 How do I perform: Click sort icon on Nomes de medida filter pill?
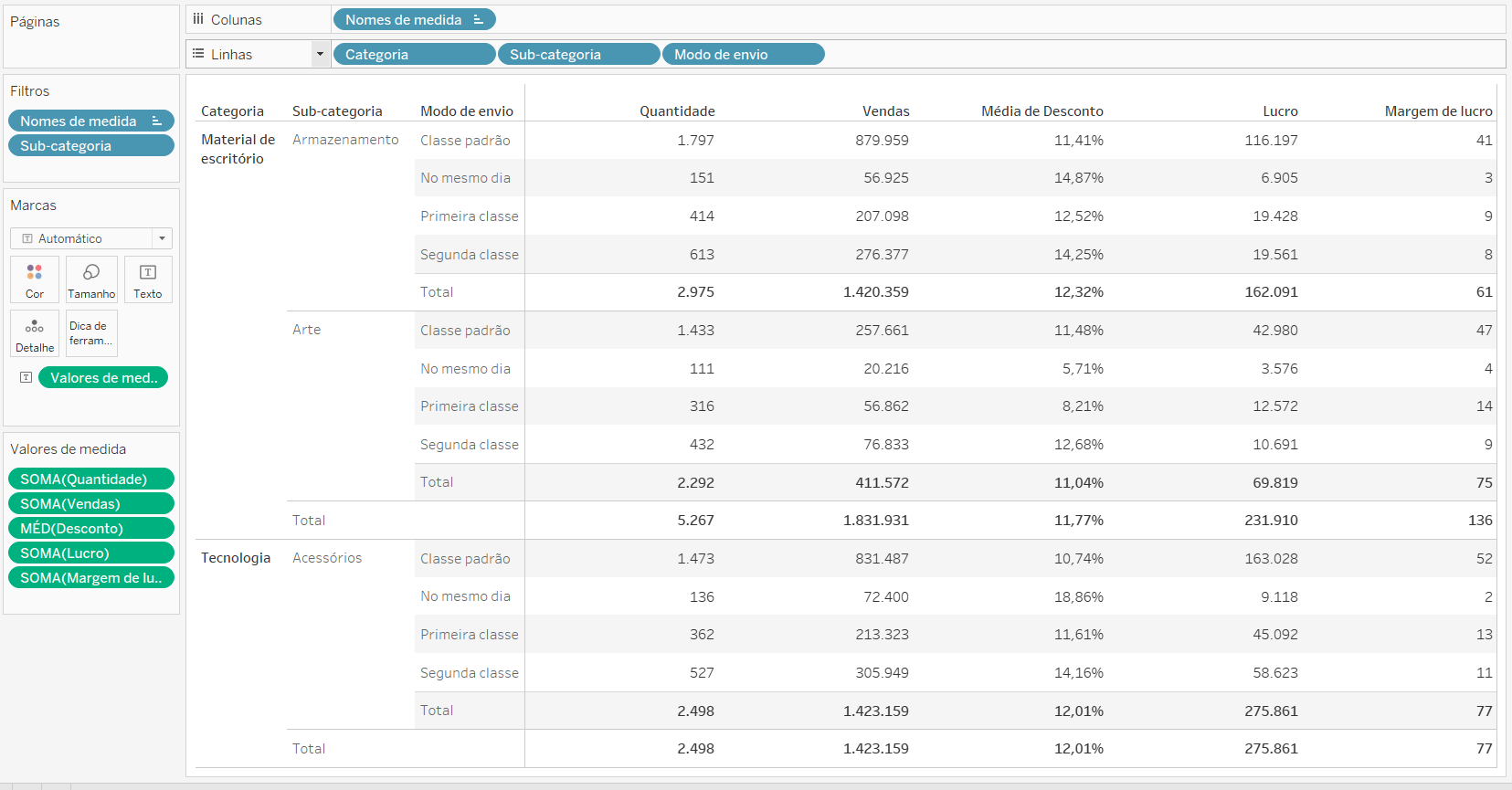[156, 121]
